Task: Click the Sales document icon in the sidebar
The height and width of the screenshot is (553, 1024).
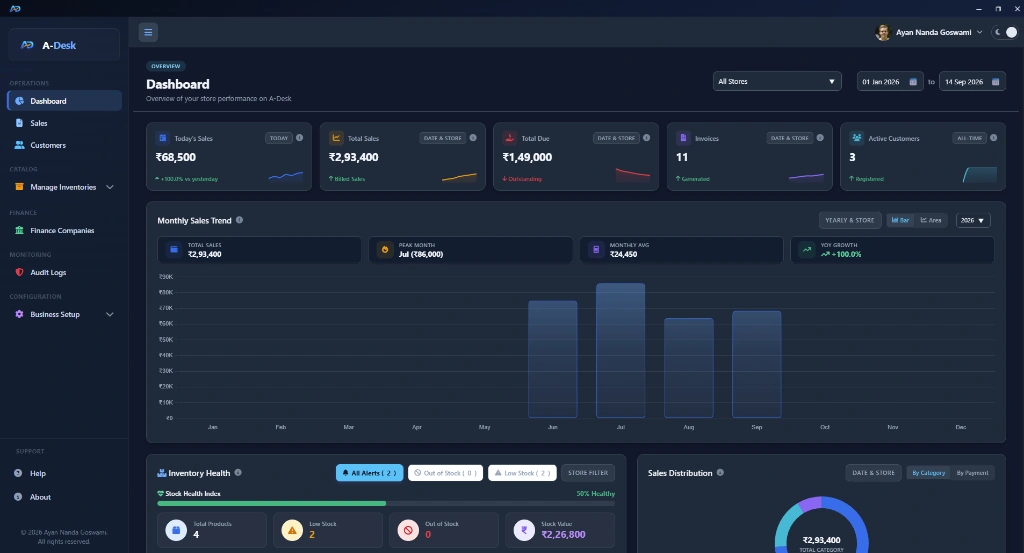Action: [20, 123]
